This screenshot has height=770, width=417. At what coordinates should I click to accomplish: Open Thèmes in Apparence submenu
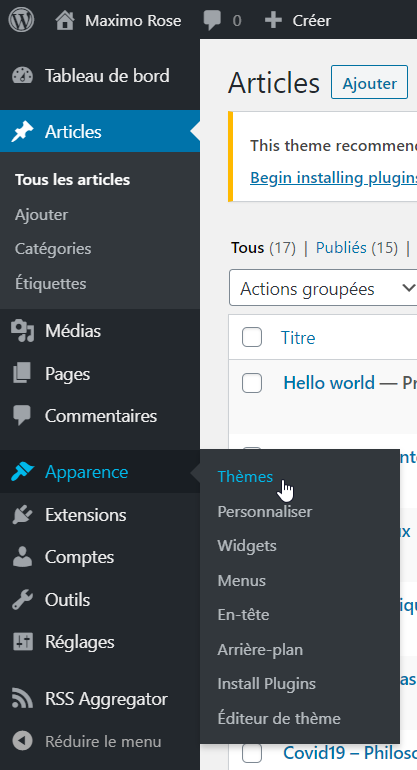pyautogui.click(x=245, y=477)
